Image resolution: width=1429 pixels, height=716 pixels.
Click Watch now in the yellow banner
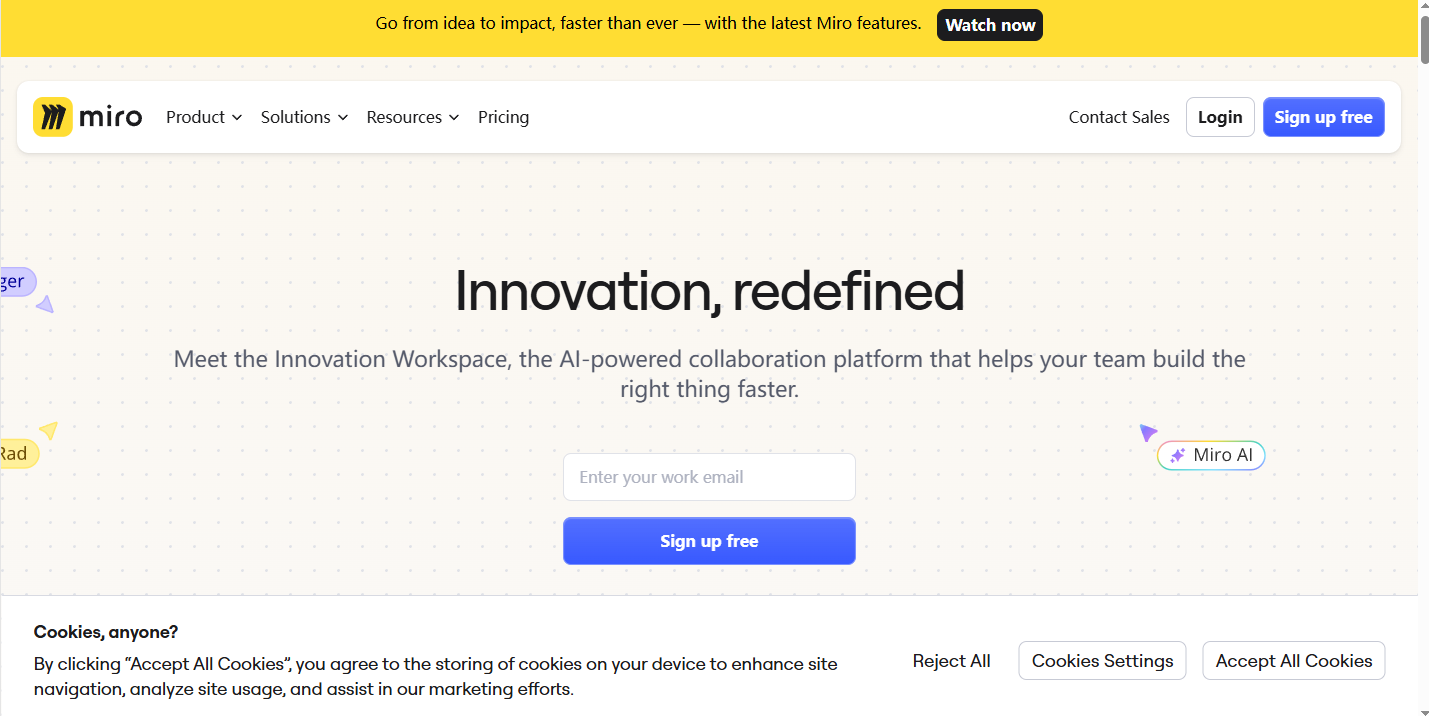tap(990, 25)
